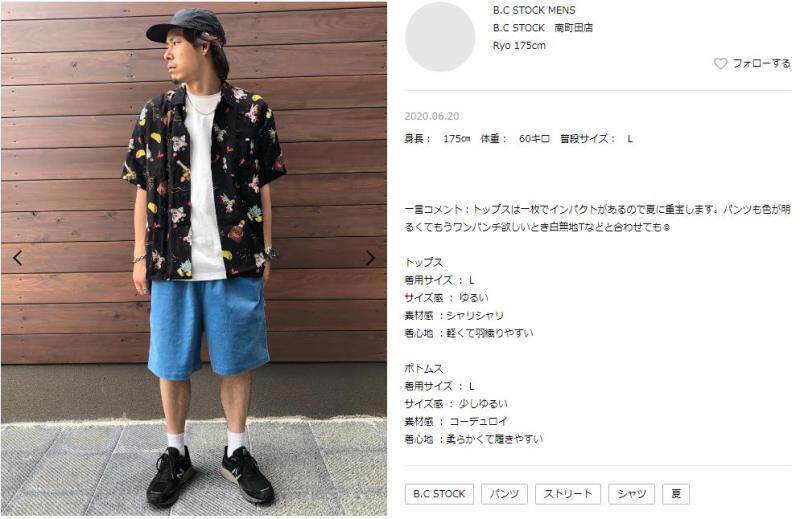Open the B.C STOCK 南町田店 shop link
Screen dimensions: 800x519
542,28
